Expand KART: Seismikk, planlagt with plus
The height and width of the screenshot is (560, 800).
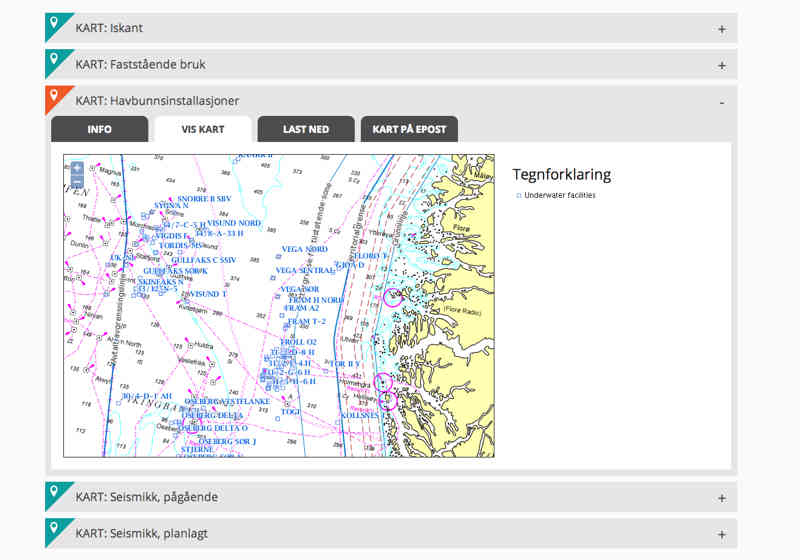click(721, 533)
